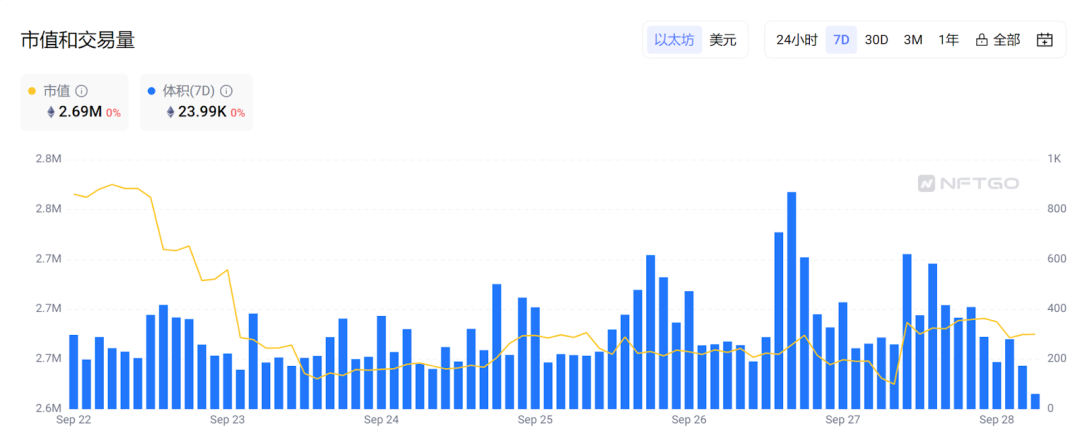Click the first volume bar at Sep 22
Screen dimensions: 1080x445
74,371
